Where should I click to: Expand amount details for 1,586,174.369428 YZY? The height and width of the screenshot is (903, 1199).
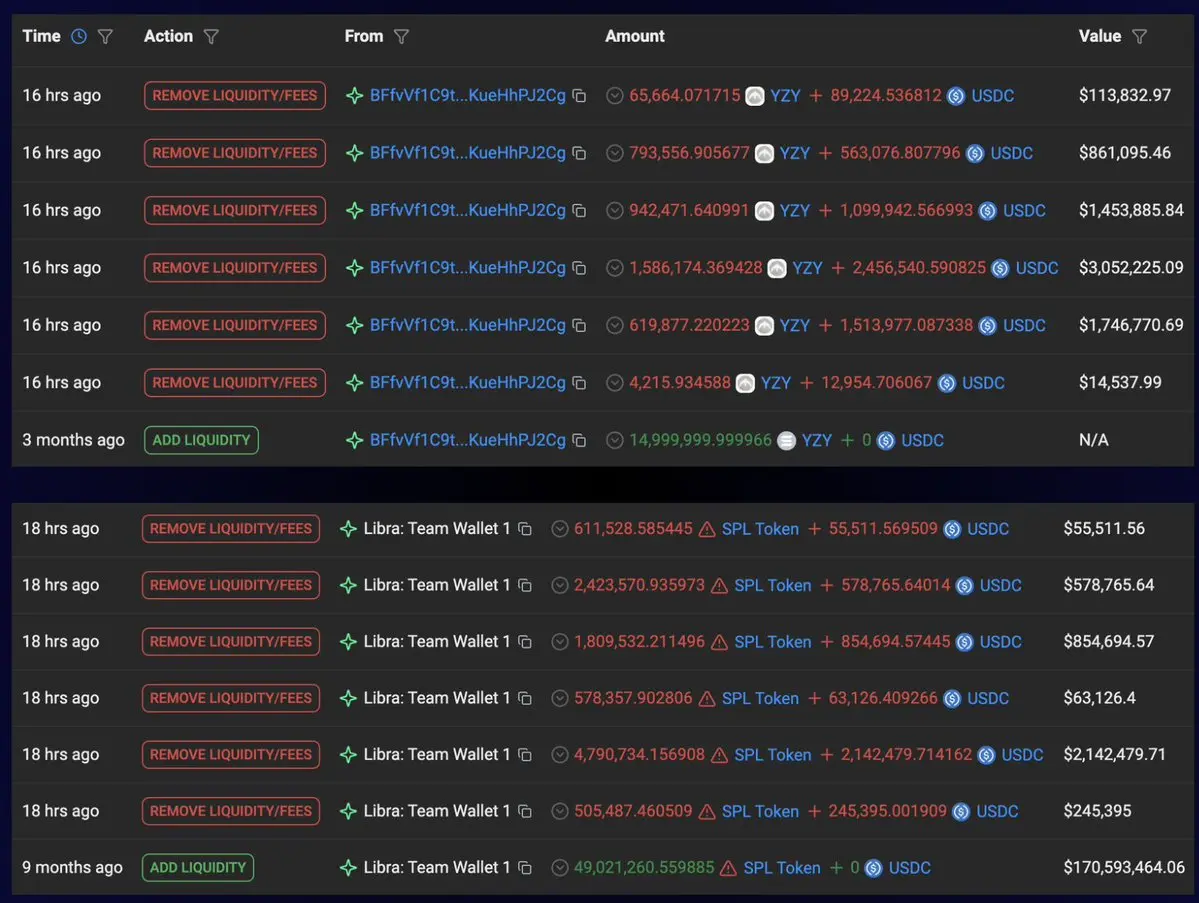point(615,268)
